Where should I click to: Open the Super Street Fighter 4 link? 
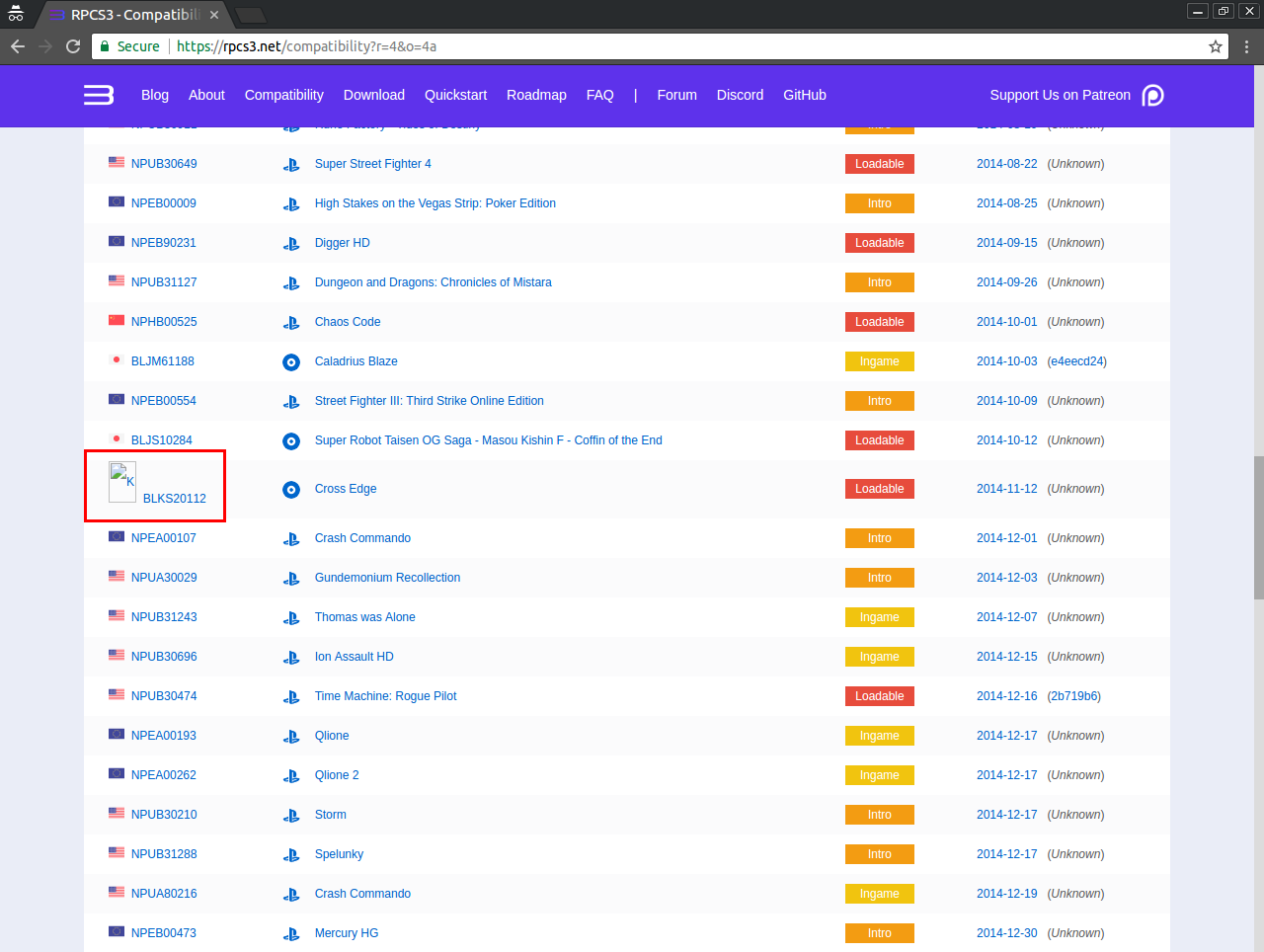[372, 164]
